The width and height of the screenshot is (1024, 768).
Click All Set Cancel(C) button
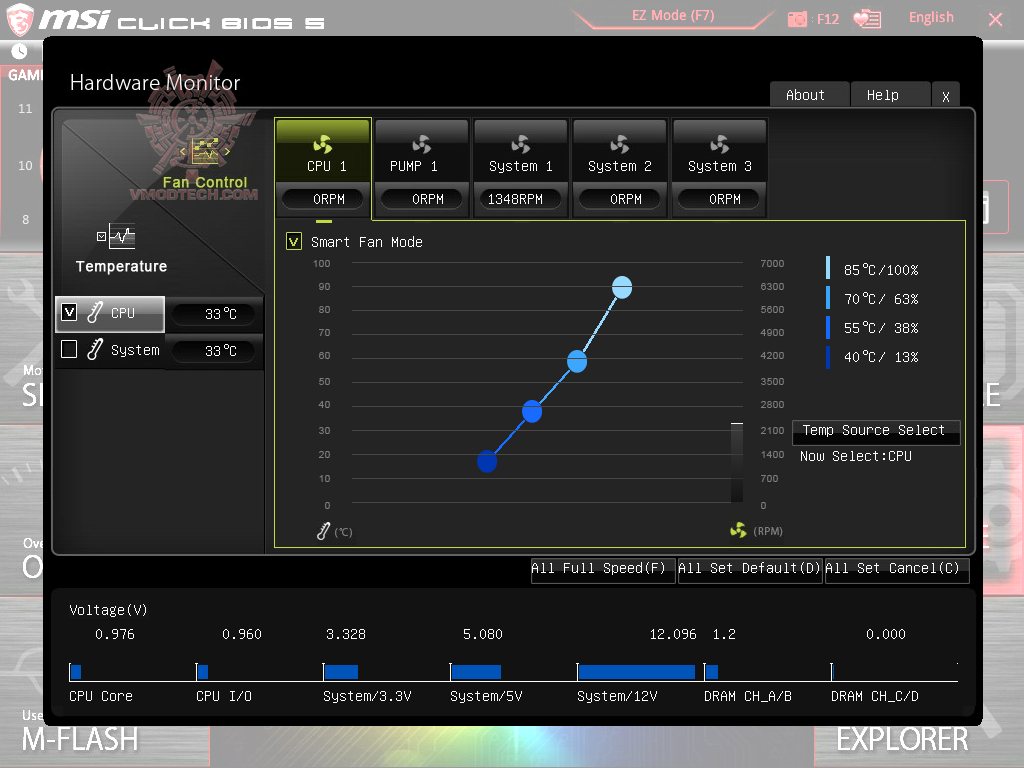point(897,569)
